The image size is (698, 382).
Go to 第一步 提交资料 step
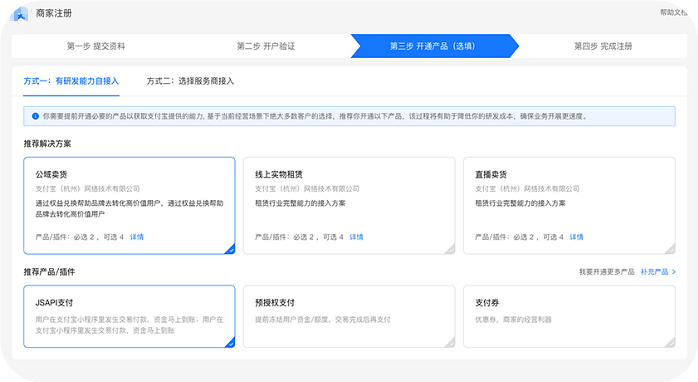tap(96, 46)
